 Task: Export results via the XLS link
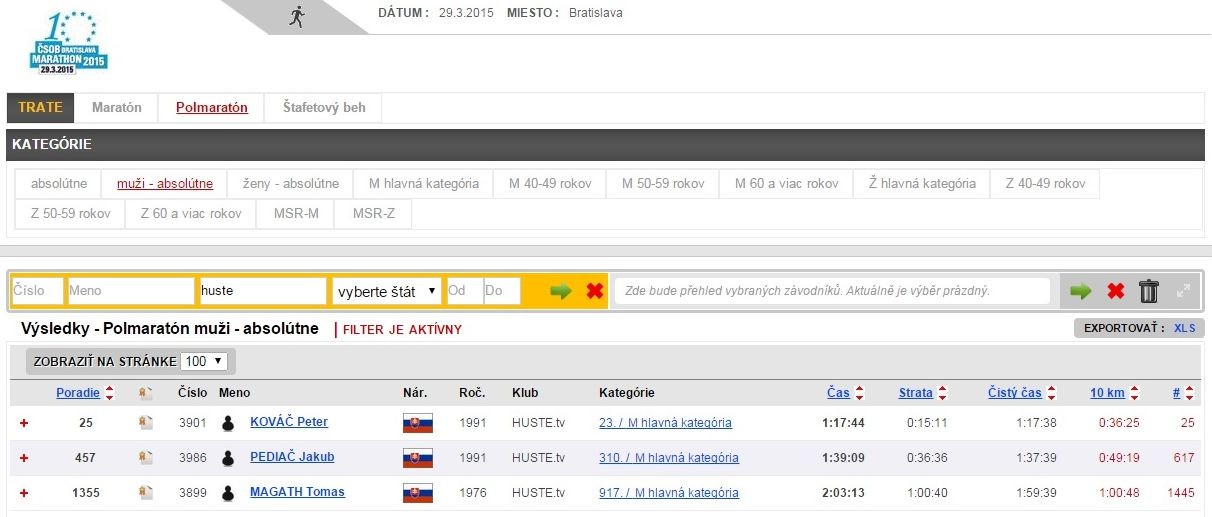tap(1184, 328)
